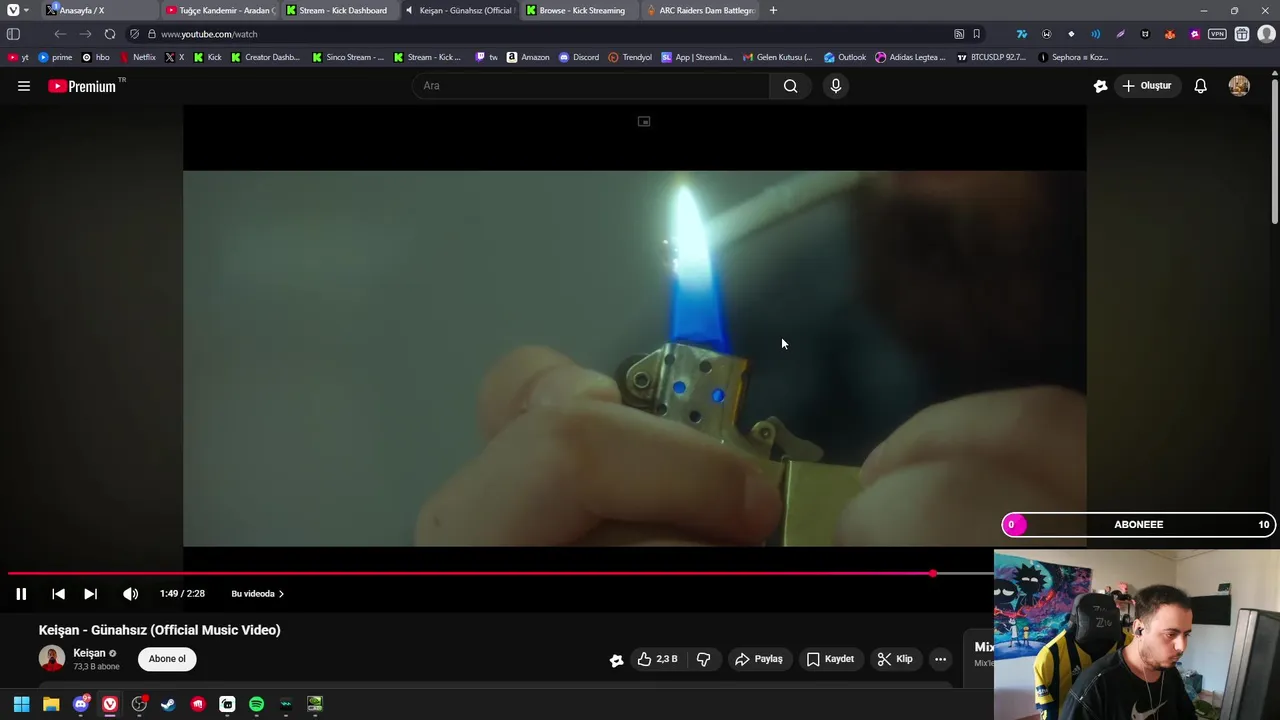Open the 'prime' bookmark
The width and height of the screenshot is (1280, 720).
[55, 57]
